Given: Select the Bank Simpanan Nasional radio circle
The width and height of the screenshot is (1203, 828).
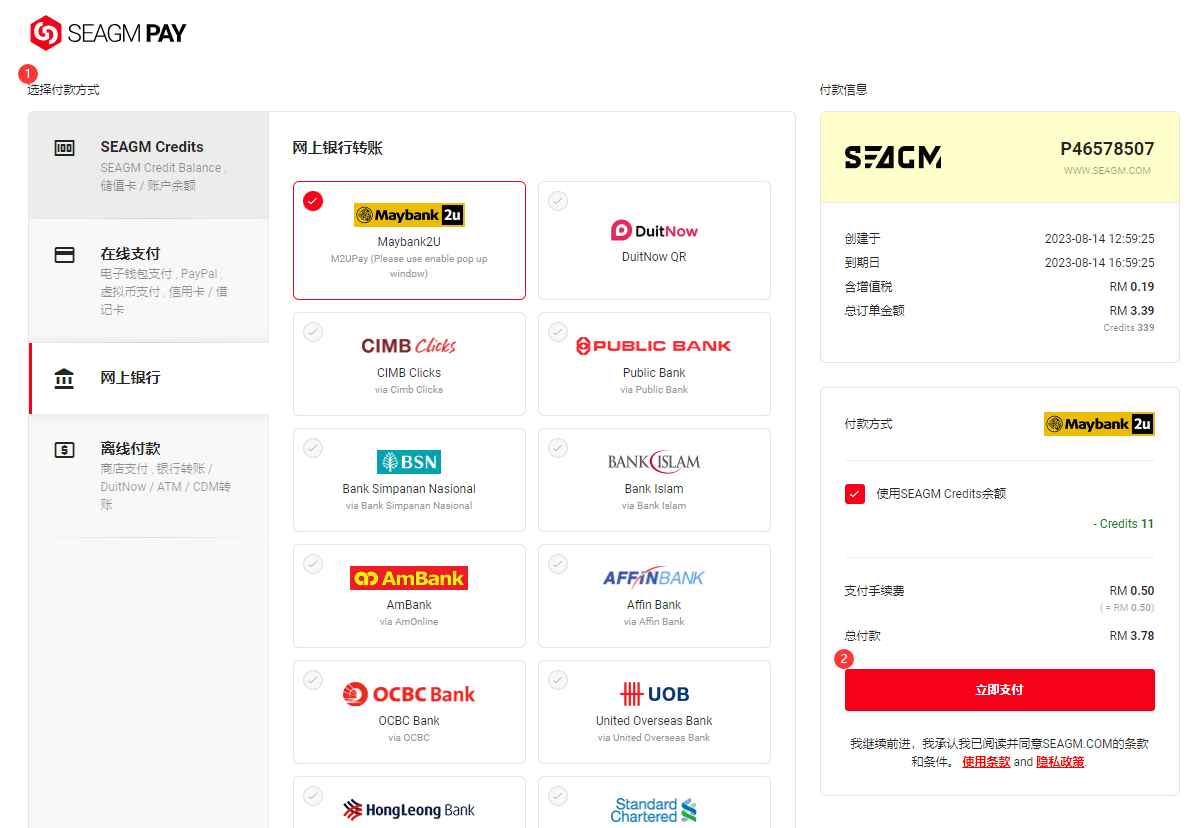Looking at the screenshot, I should pos(313,448).
